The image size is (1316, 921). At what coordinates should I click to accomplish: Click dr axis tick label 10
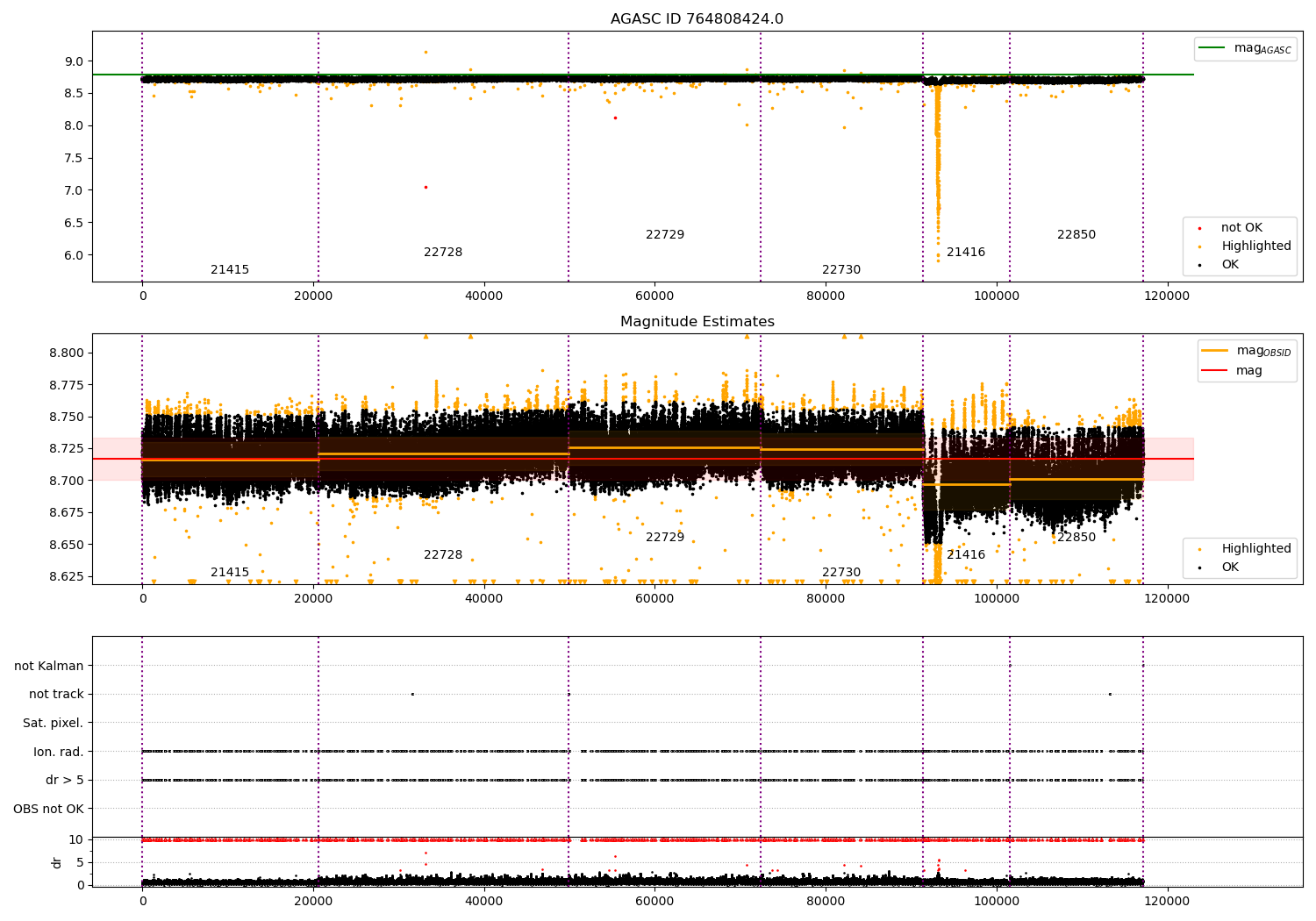[x=76, y=839]
